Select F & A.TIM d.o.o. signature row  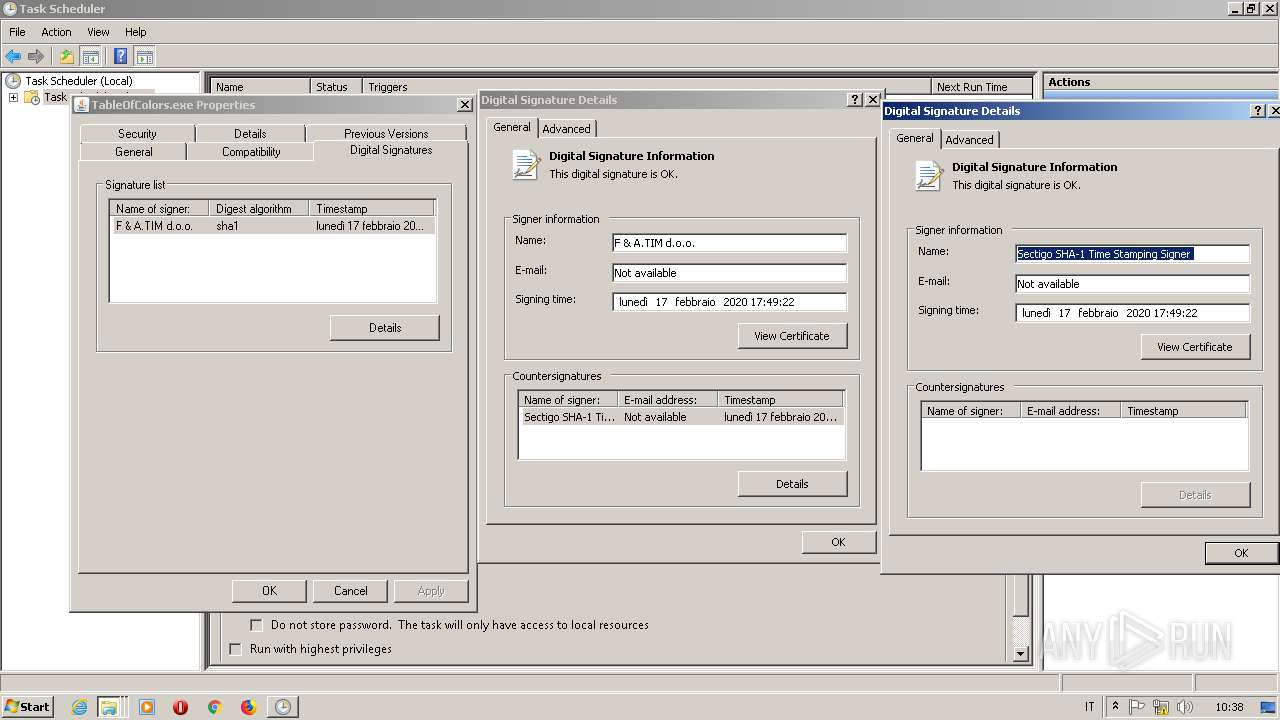(272, 226)
